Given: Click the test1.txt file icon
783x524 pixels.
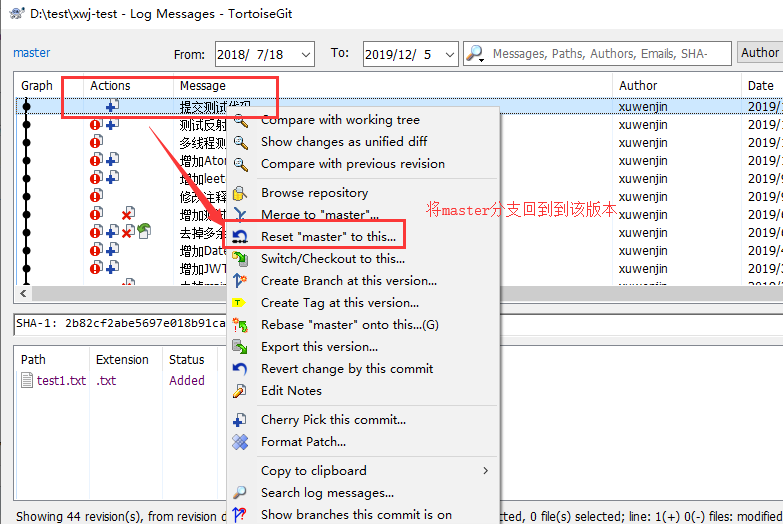Looking at the screenshot, I should pos(27,380).
